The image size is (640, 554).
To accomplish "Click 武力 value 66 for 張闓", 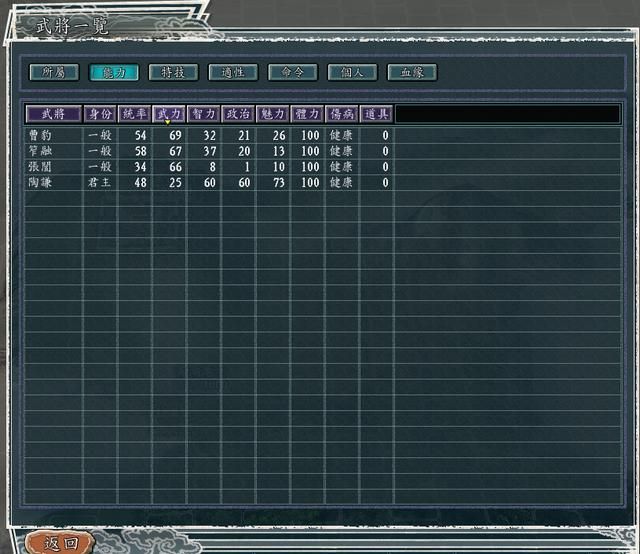I will (x=176, y=167).
